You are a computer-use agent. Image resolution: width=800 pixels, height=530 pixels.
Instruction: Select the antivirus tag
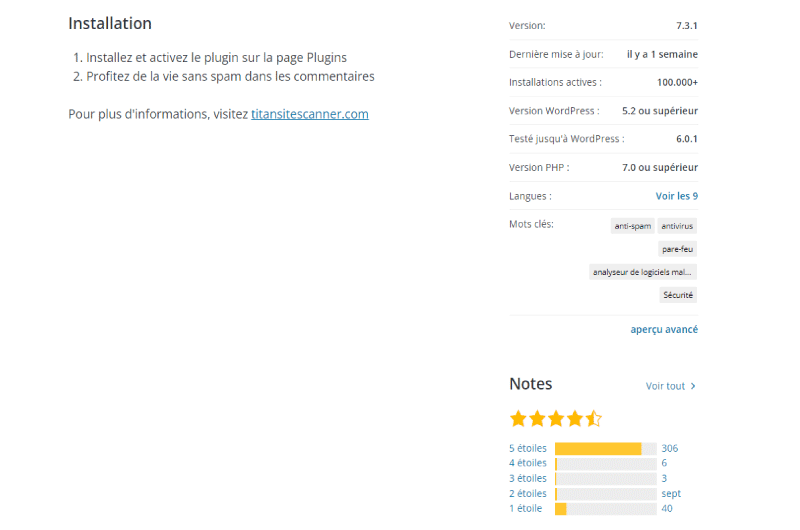coord(677,226)
